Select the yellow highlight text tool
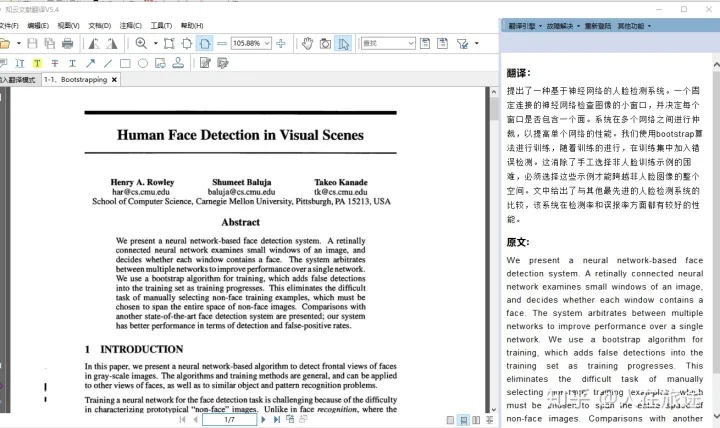This screenshot has height=428, width=720. coord(37,63)
